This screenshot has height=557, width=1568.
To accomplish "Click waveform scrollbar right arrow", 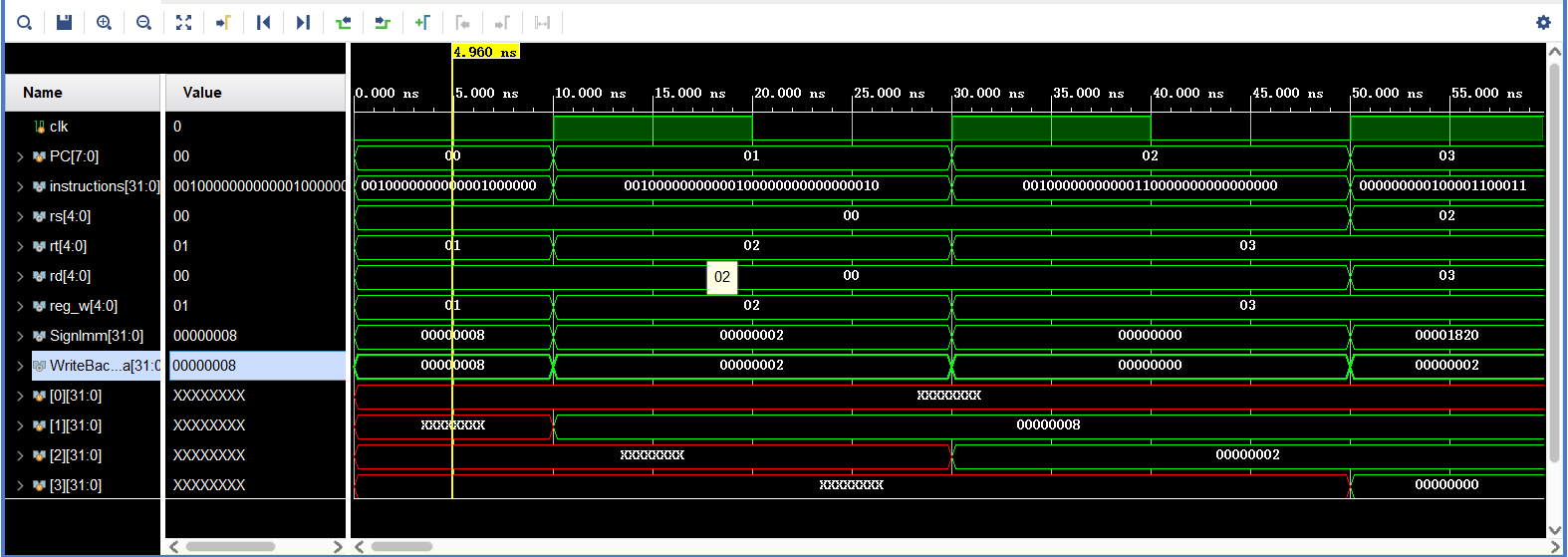I will click(x=1555, y=546).
